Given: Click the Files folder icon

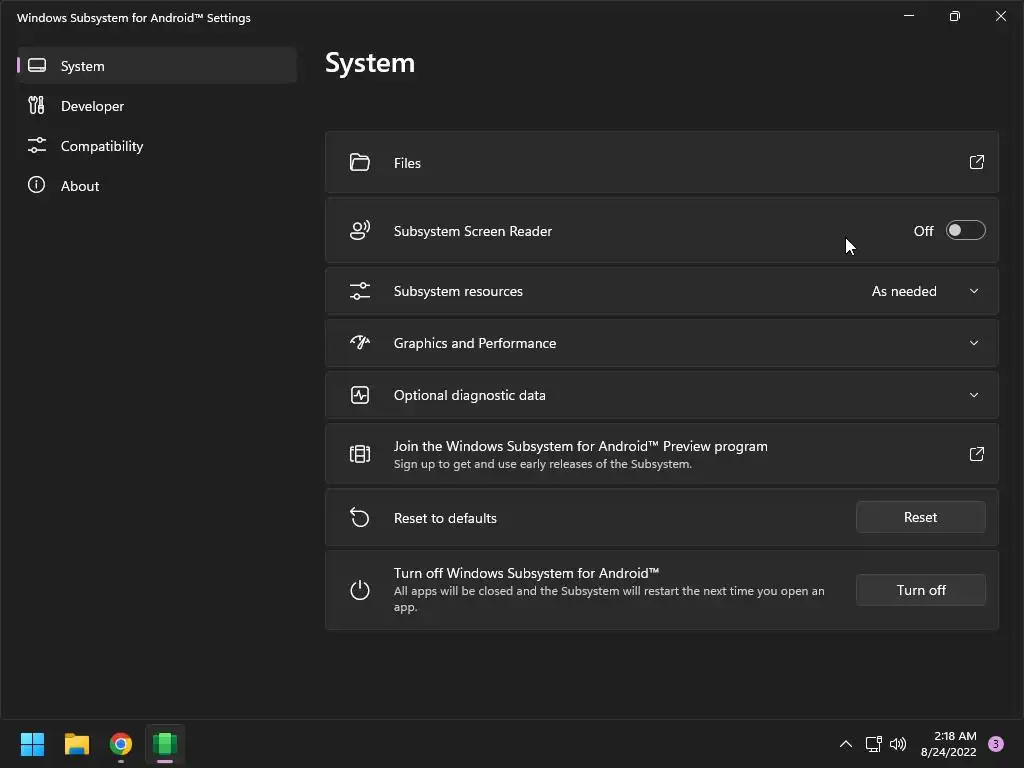Looking at the screenshot, I should pyautogui.click(x=360, y=163).
